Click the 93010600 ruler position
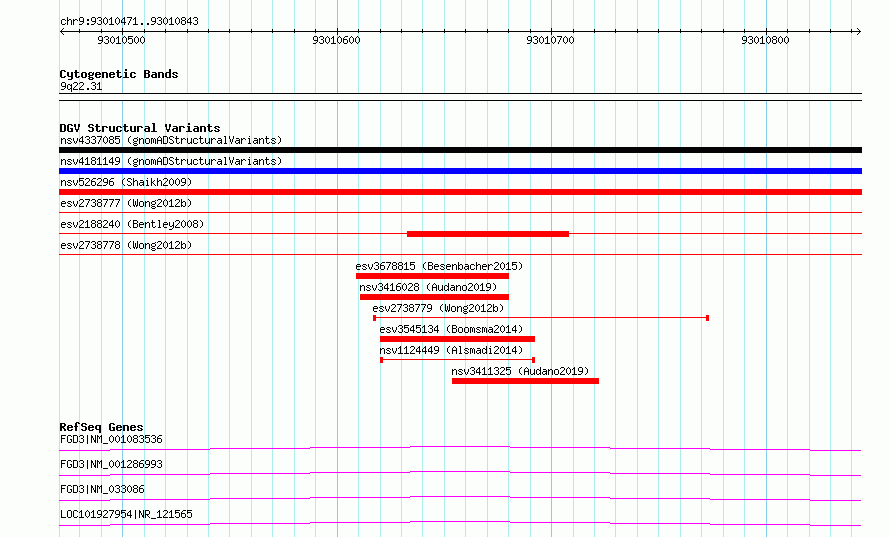This screenshot has height=537, width=890. coord(337,40)
